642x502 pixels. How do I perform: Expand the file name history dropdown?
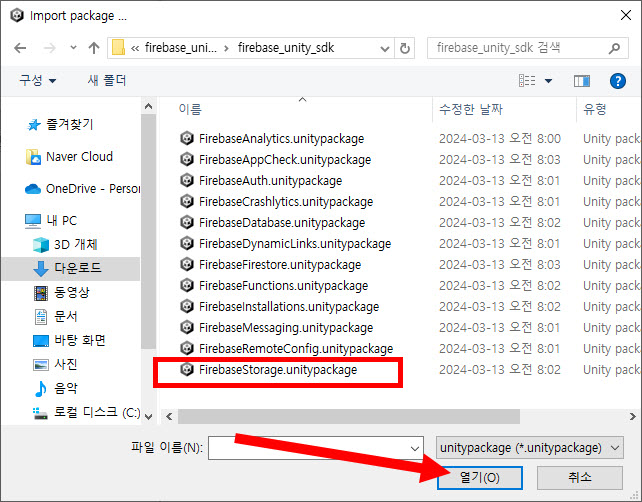[415, 448]
